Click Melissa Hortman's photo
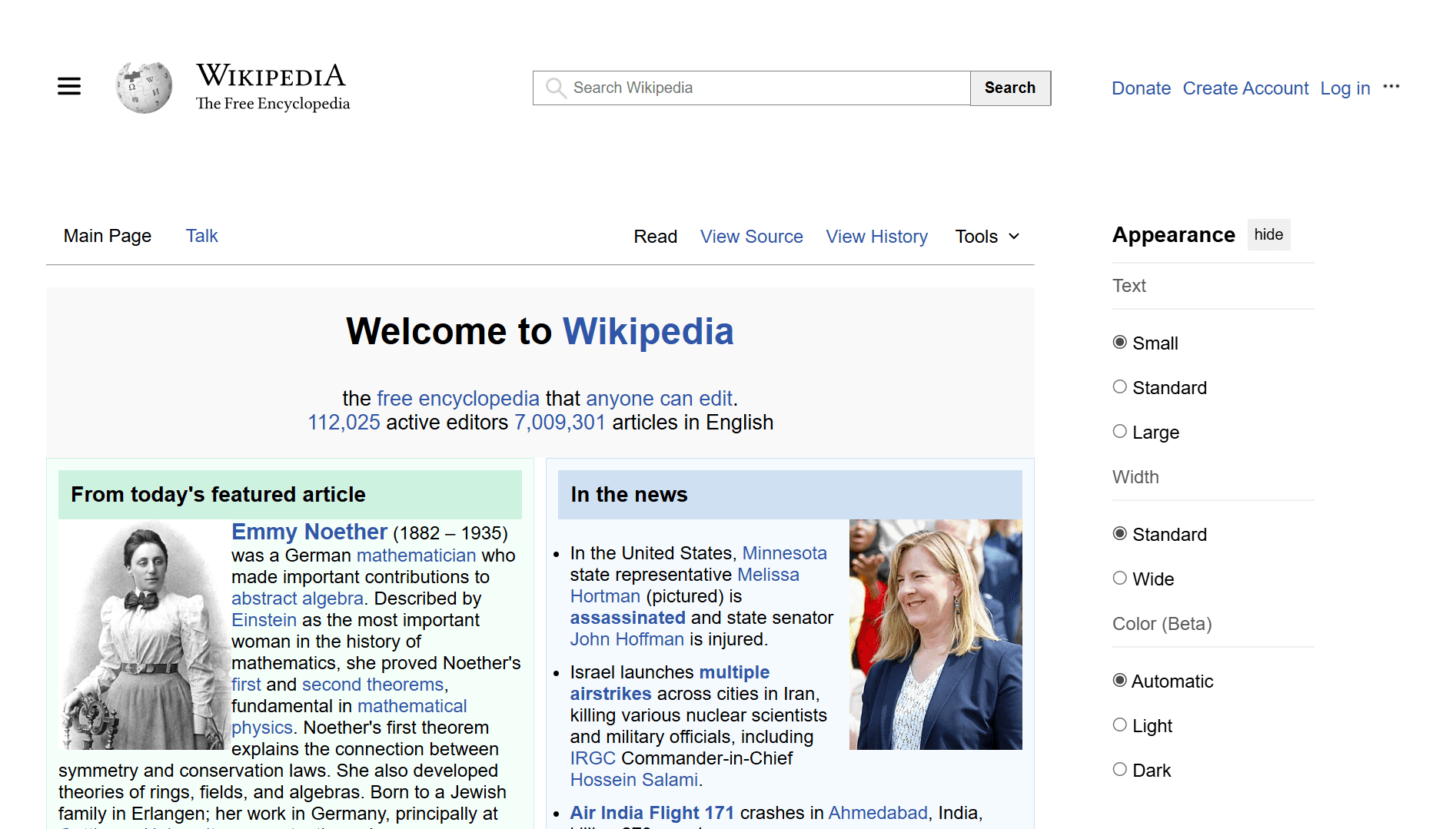Viewport: 1456px width, 829px height. click(935, 635)
